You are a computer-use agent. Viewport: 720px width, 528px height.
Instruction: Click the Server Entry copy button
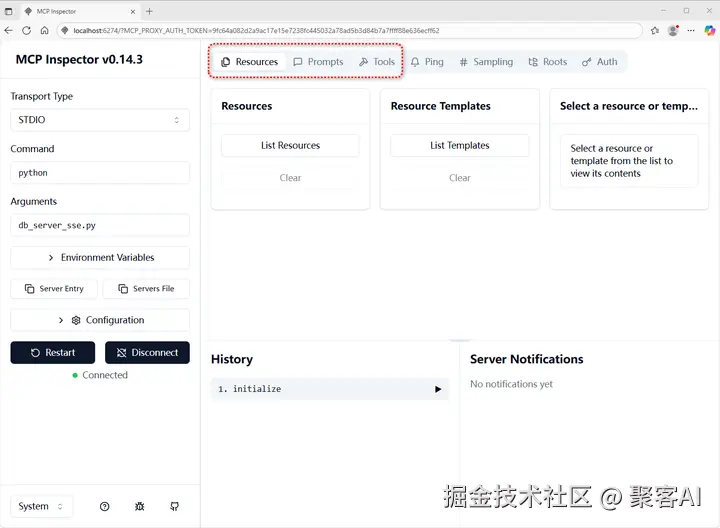click(x=54, y=289)
